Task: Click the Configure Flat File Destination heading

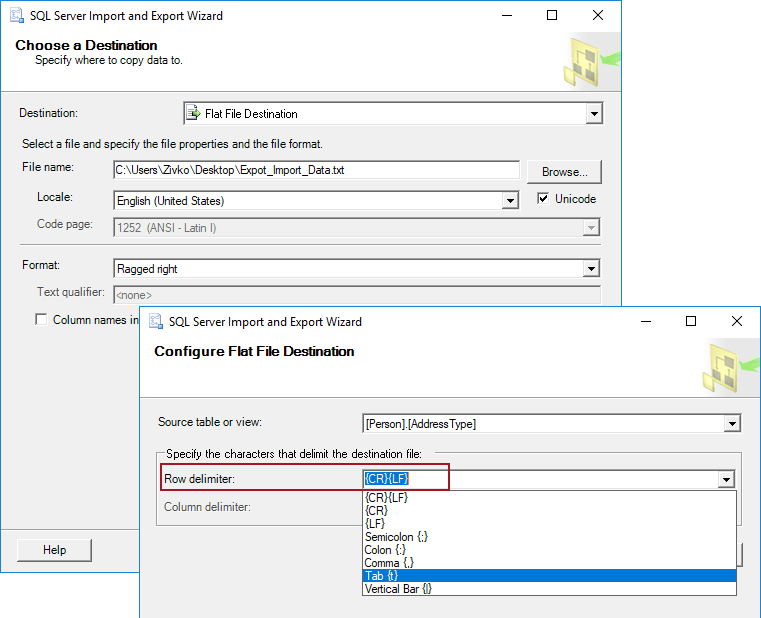Action: [x=254, y=351]
